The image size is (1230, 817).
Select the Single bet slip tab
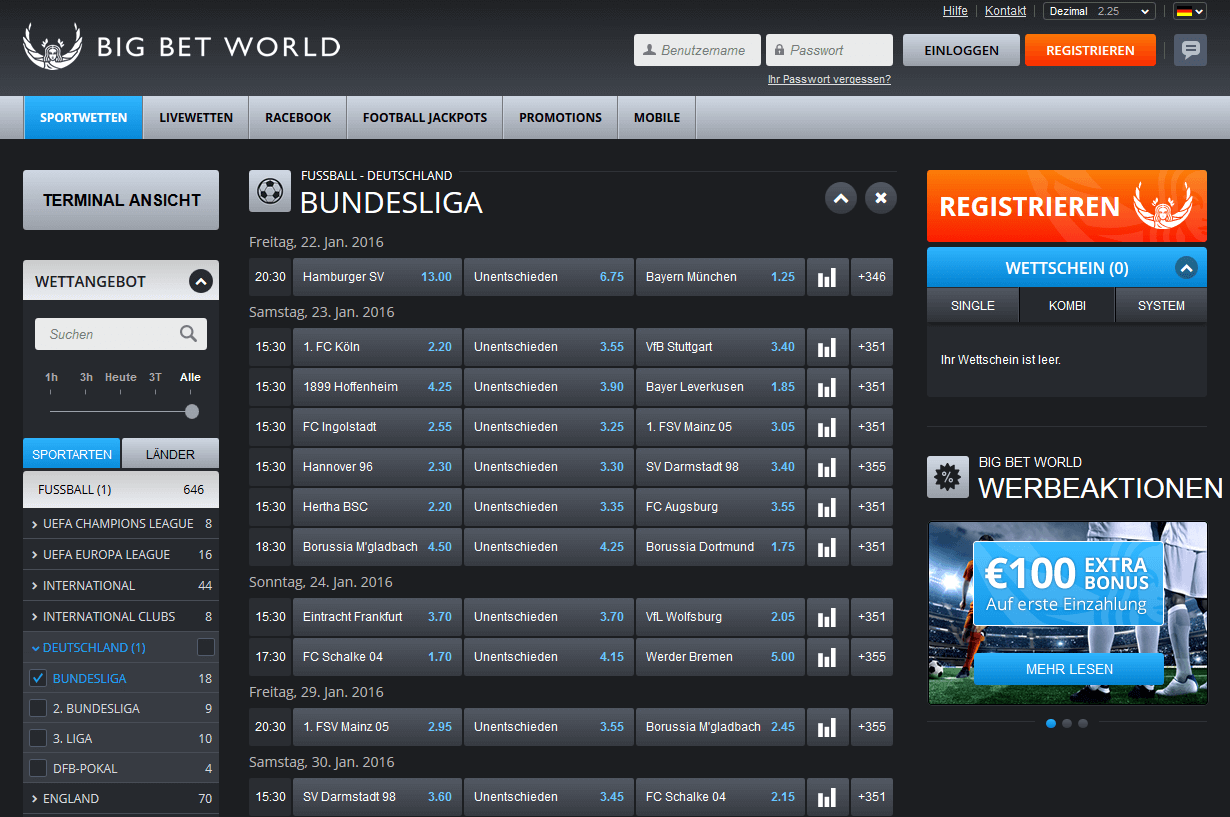[x=973, y=305]
